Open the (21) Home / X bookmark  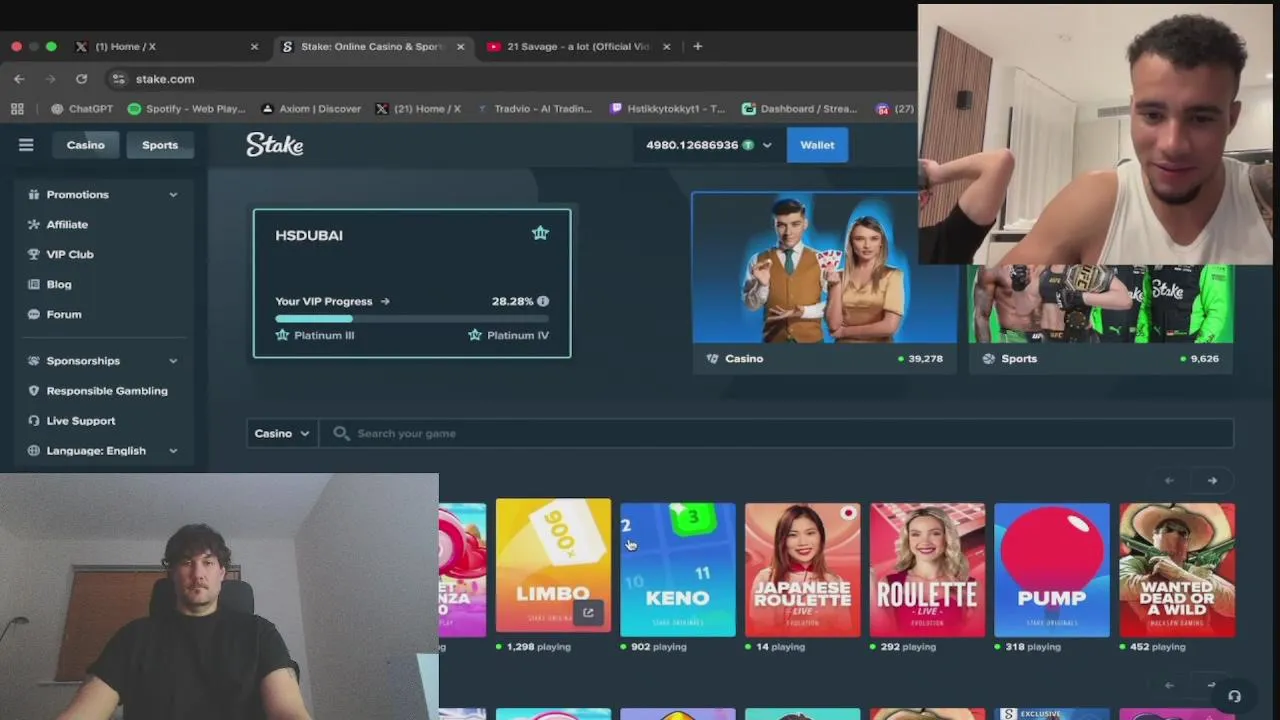click(x=418, y=109)
